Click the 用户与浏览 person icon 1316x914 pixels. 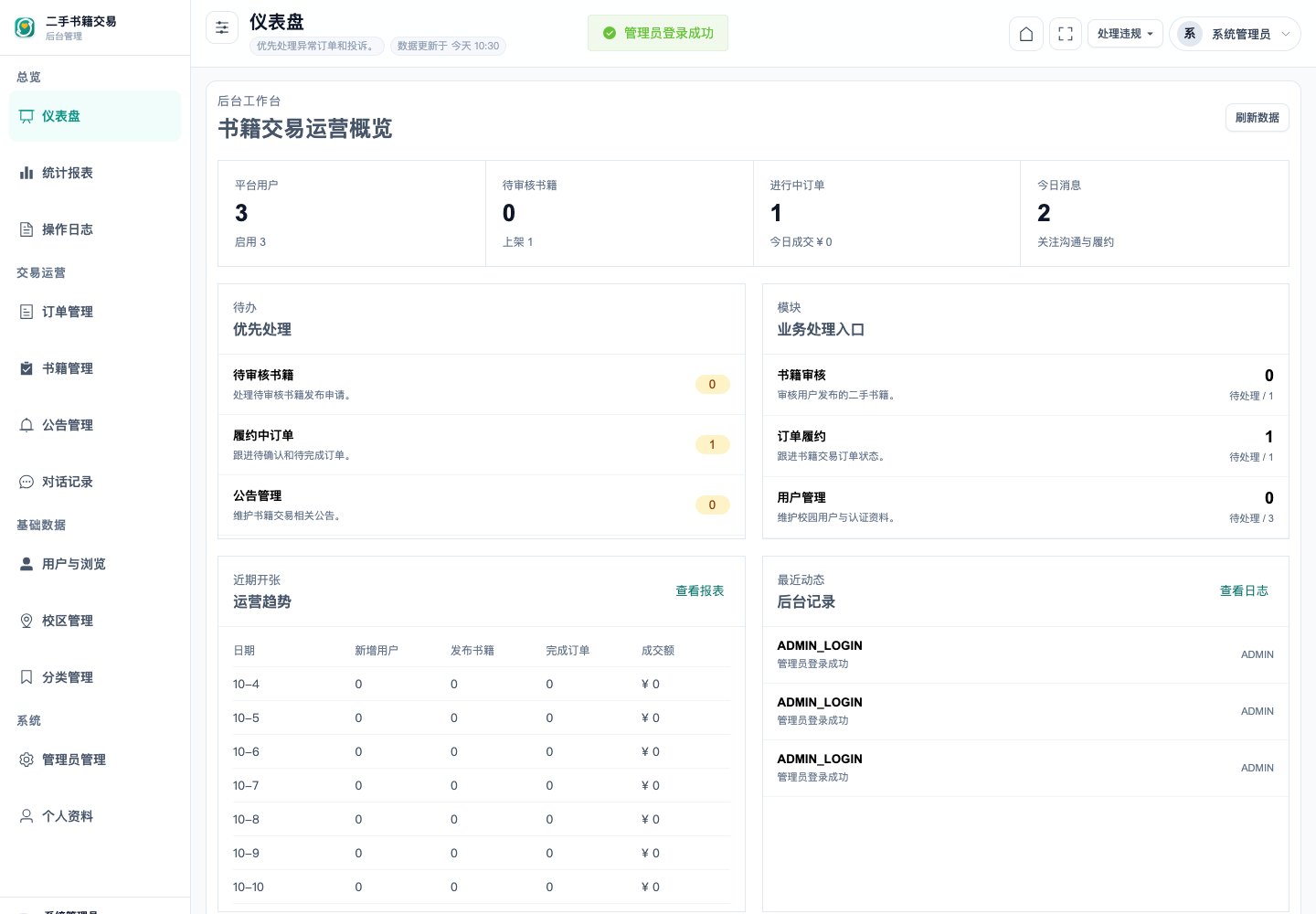pos(27,564)
